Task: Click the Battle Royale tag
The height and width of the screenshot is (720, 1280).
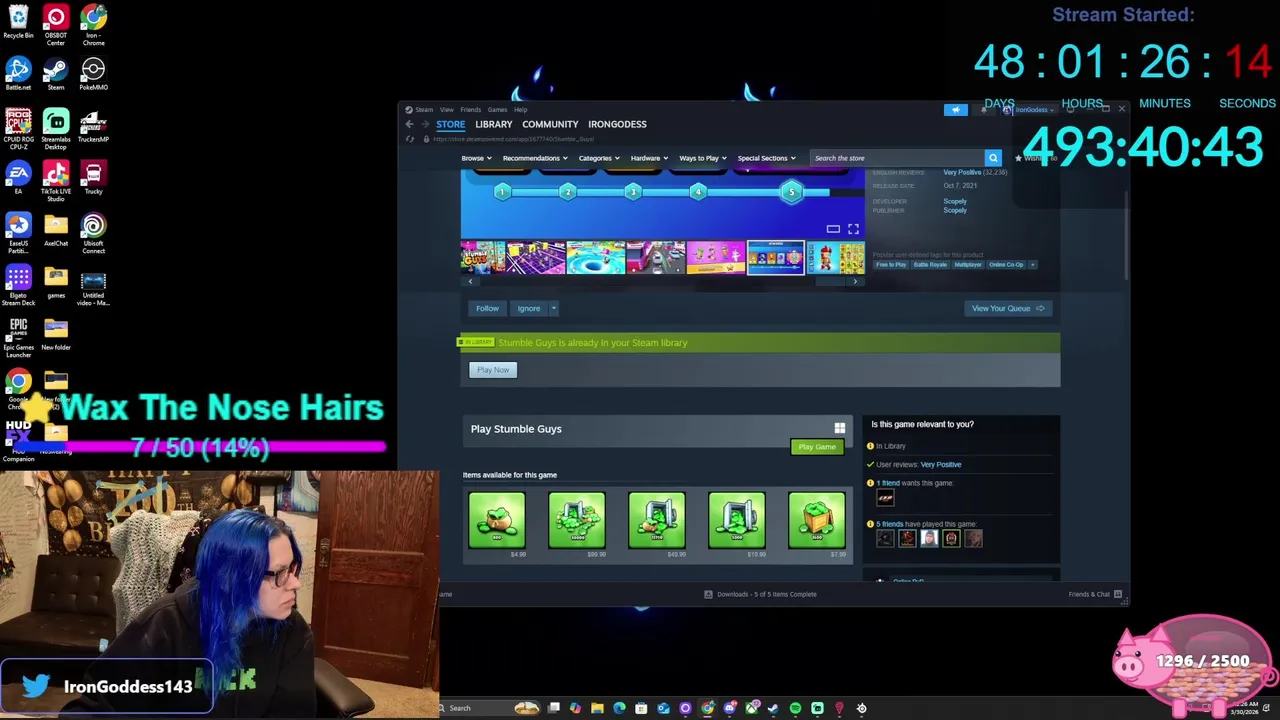Action: click(x=930, y=265)
